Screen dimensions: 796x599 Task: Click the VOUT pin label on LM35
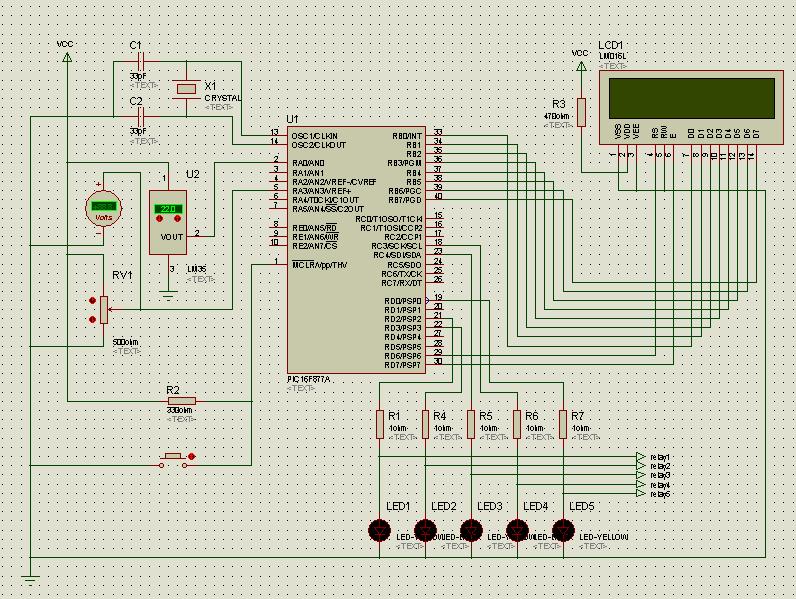pyautogui.click(x=172, y=237)
